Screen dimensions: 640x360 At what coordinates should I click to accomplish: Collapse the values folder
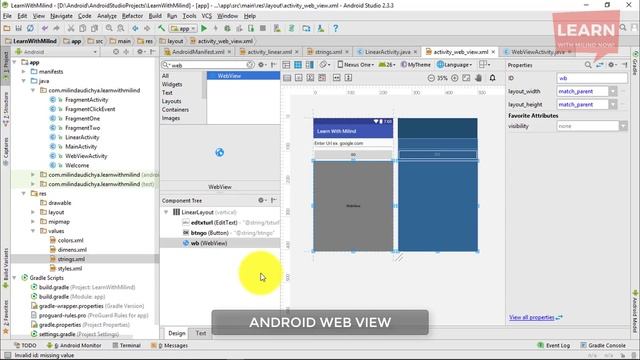point(33,231)
